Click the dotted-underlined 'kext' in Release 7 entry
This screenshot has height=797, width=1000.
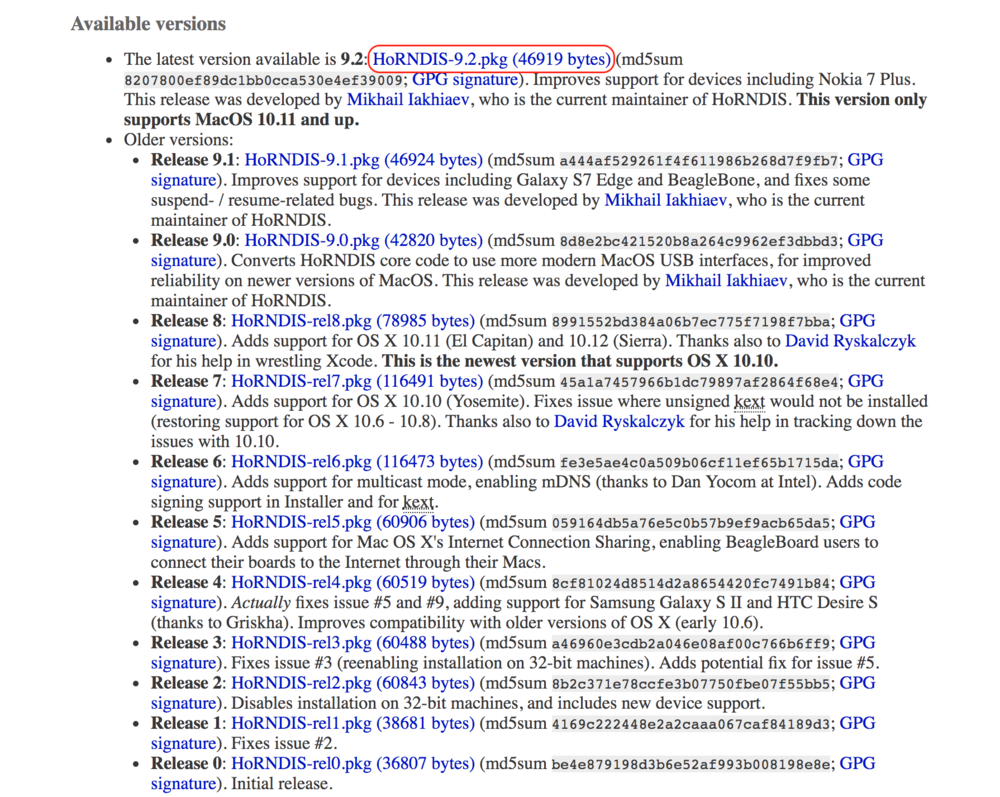click(749, 402)
